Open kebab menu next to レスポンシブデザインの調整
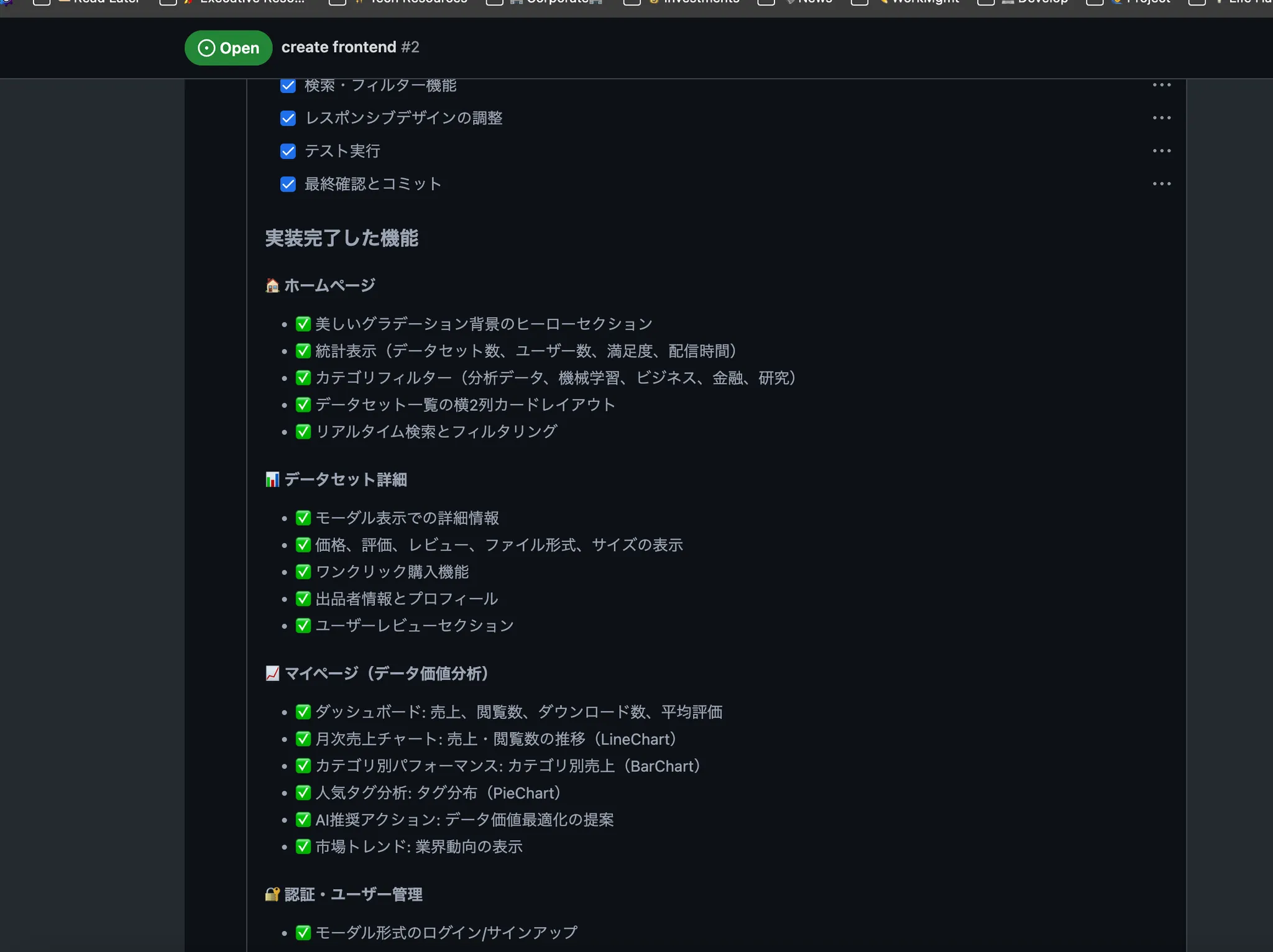 [x=1162, y=117]
